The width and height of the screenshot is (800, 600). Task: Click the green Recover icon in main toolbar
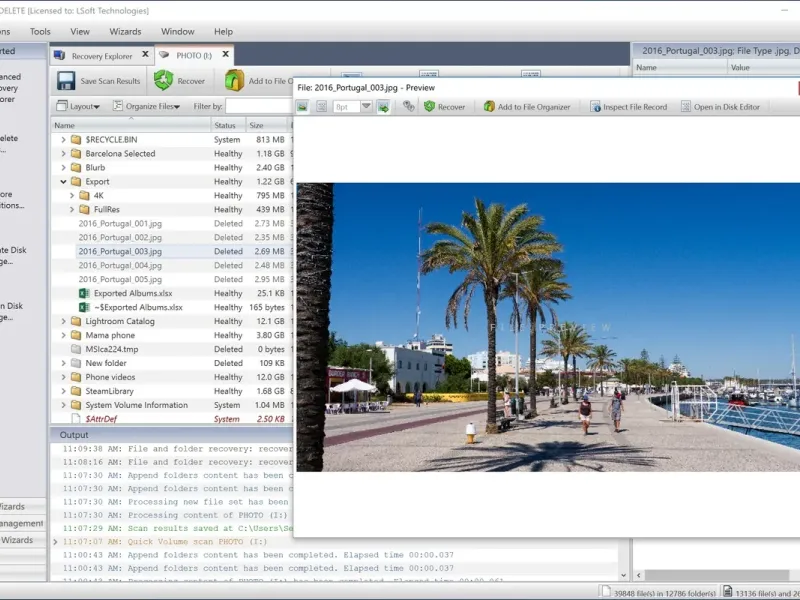coord(163,81)
